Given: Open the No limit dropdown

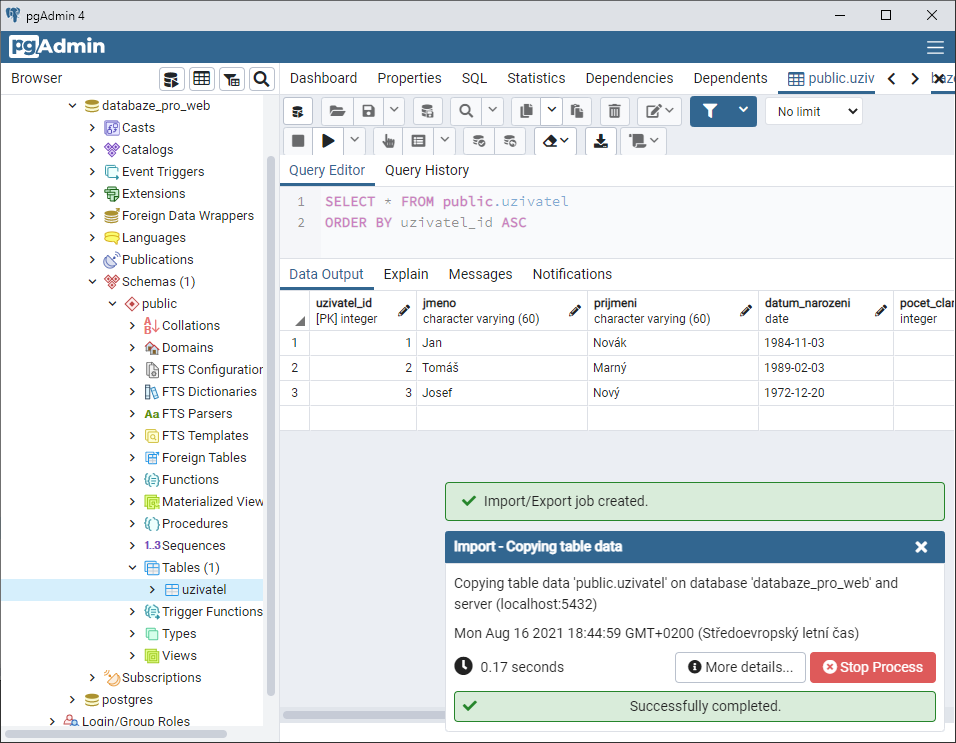Looking at the screenshot, I should pyautogui.click(x=813, y=111).
